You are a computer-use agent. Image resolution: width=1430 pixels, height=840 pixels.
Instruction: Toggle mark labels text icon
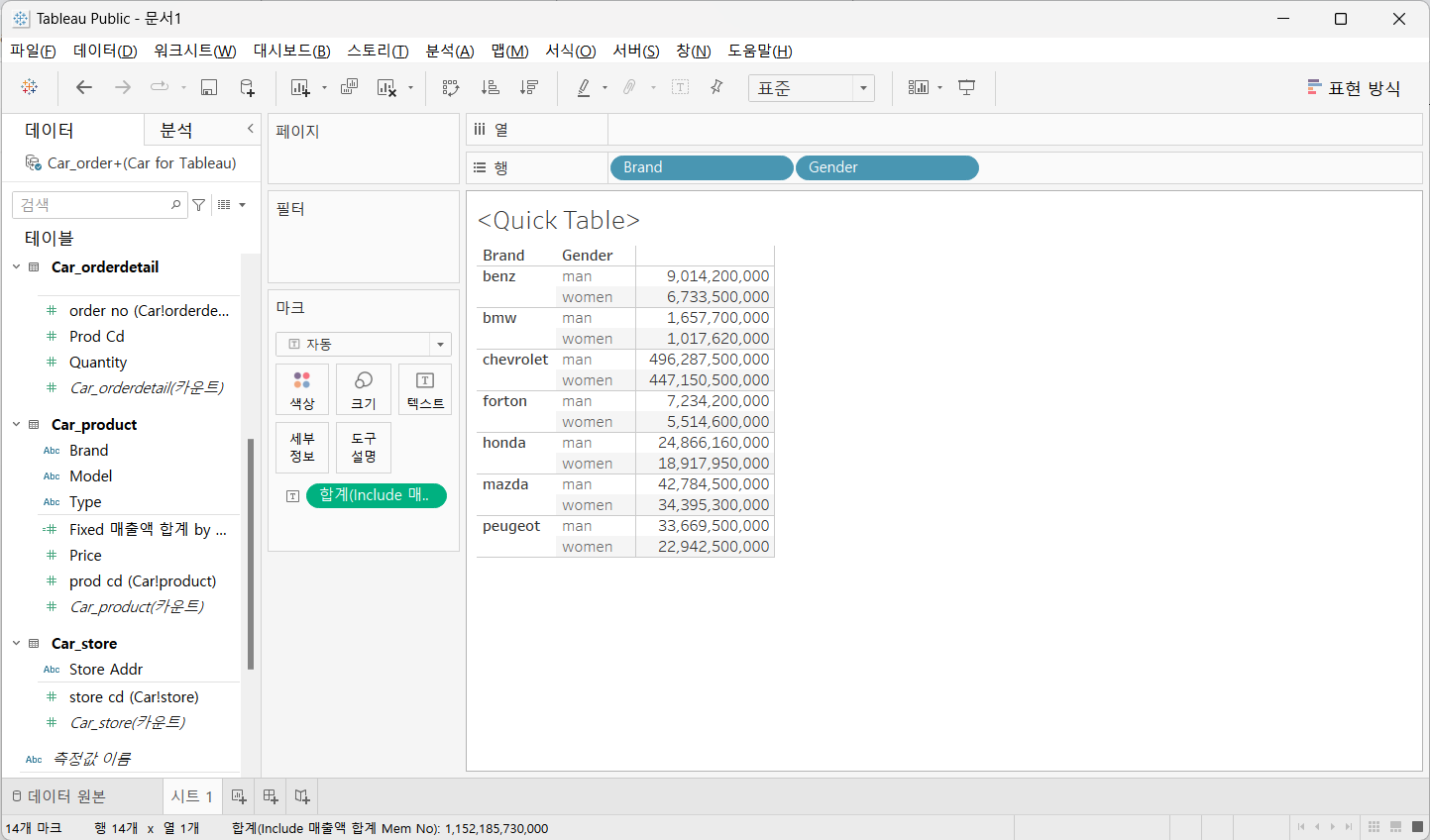click(x=681, y=87)
